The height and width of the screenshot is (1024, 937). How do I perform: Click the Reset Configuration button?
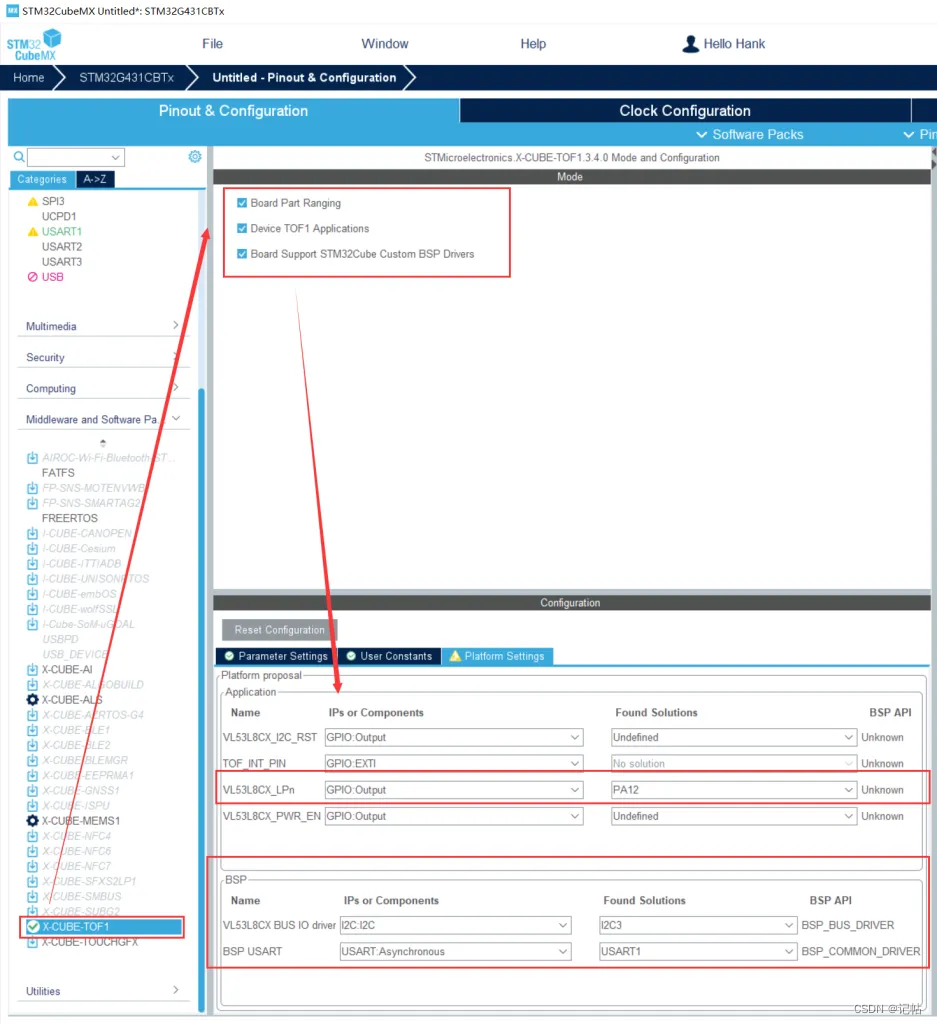279,630
